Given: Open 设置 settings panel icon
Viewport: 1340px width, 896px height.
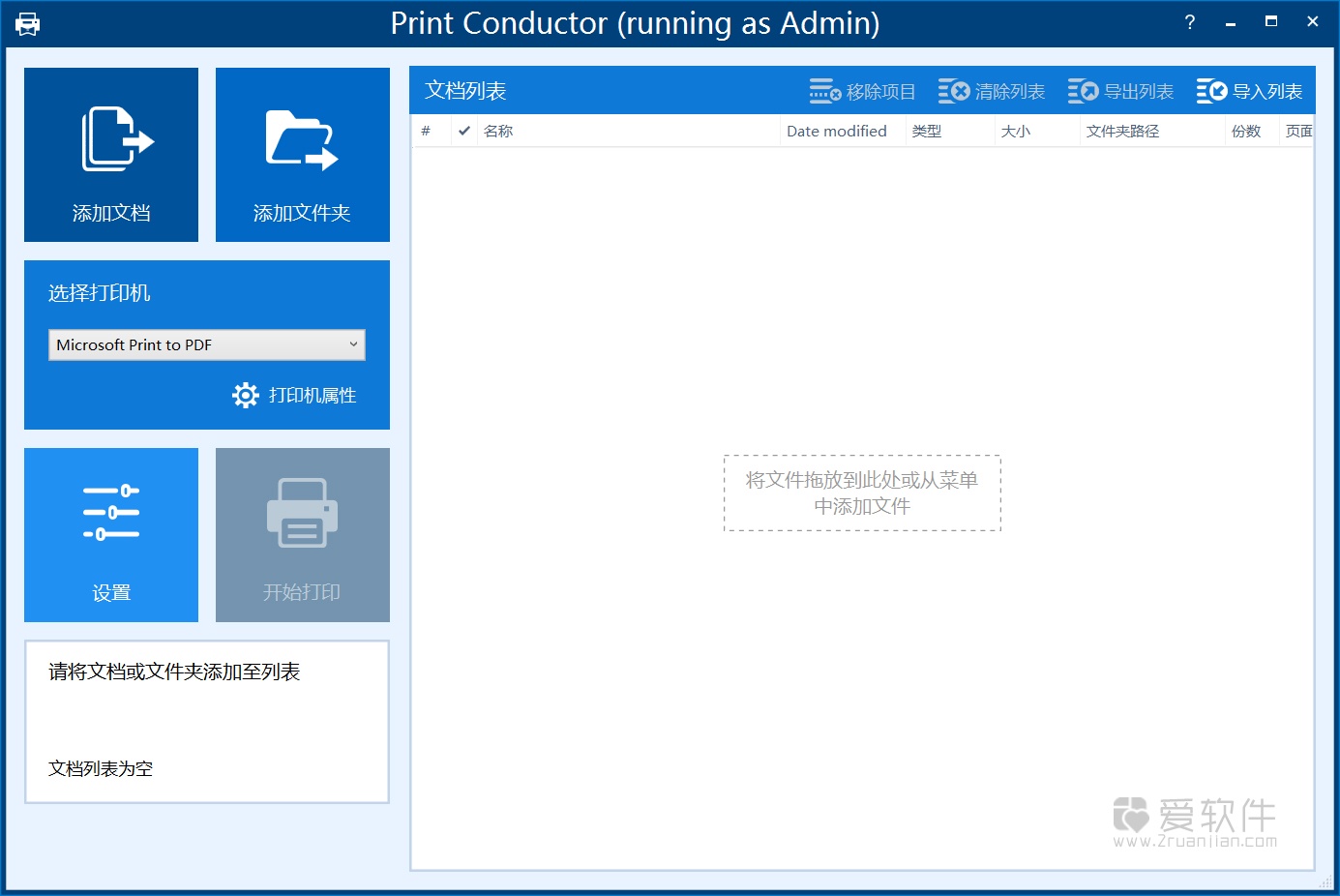Looking at the screenshot, I should click(x=110, y=513).
